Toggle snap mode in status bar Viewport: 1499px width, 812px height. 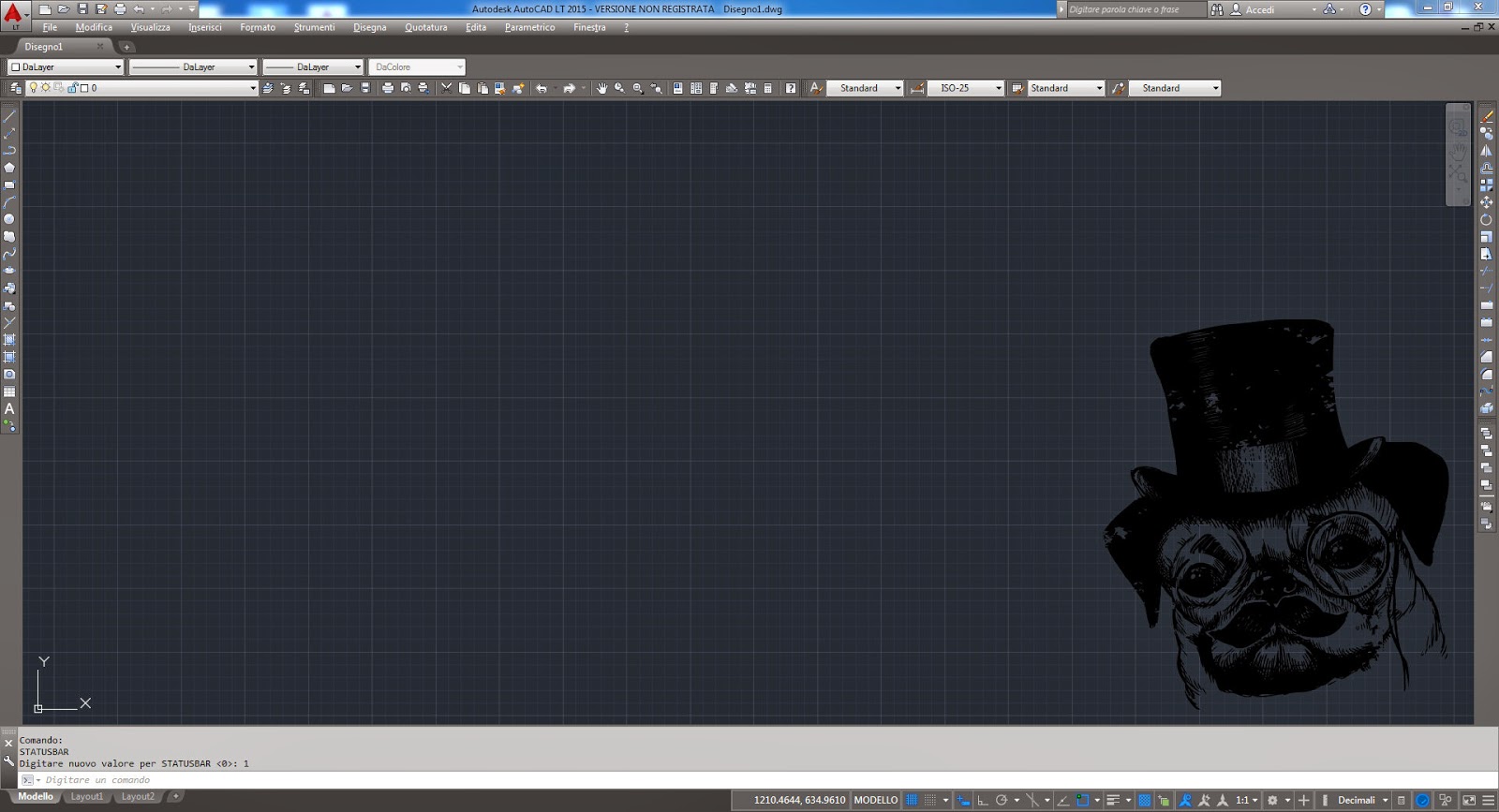930,800
